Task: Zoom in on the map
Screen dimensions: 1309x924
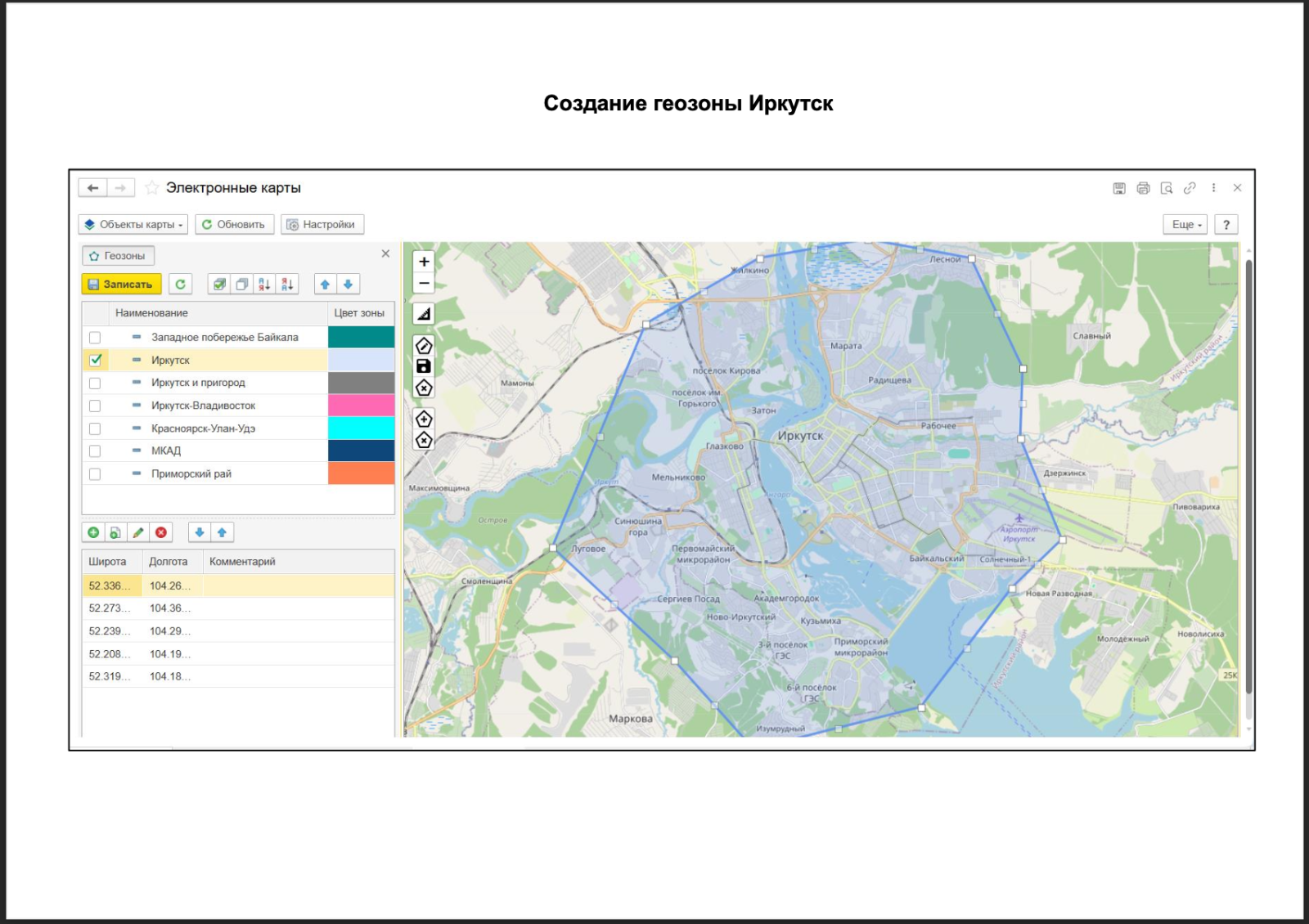Action: (x=424, y=262)
